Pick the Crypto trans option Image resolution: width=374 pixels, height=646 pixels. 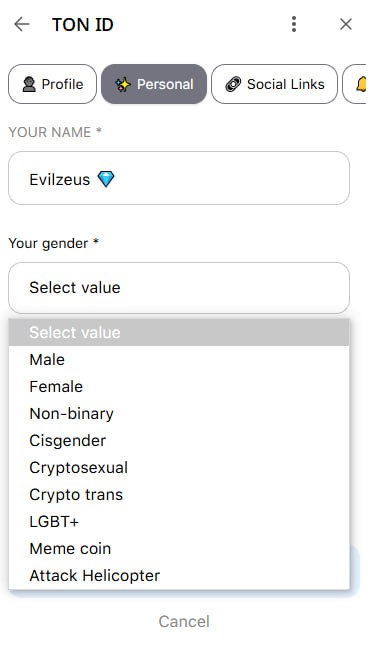click(x=179, y=494)
